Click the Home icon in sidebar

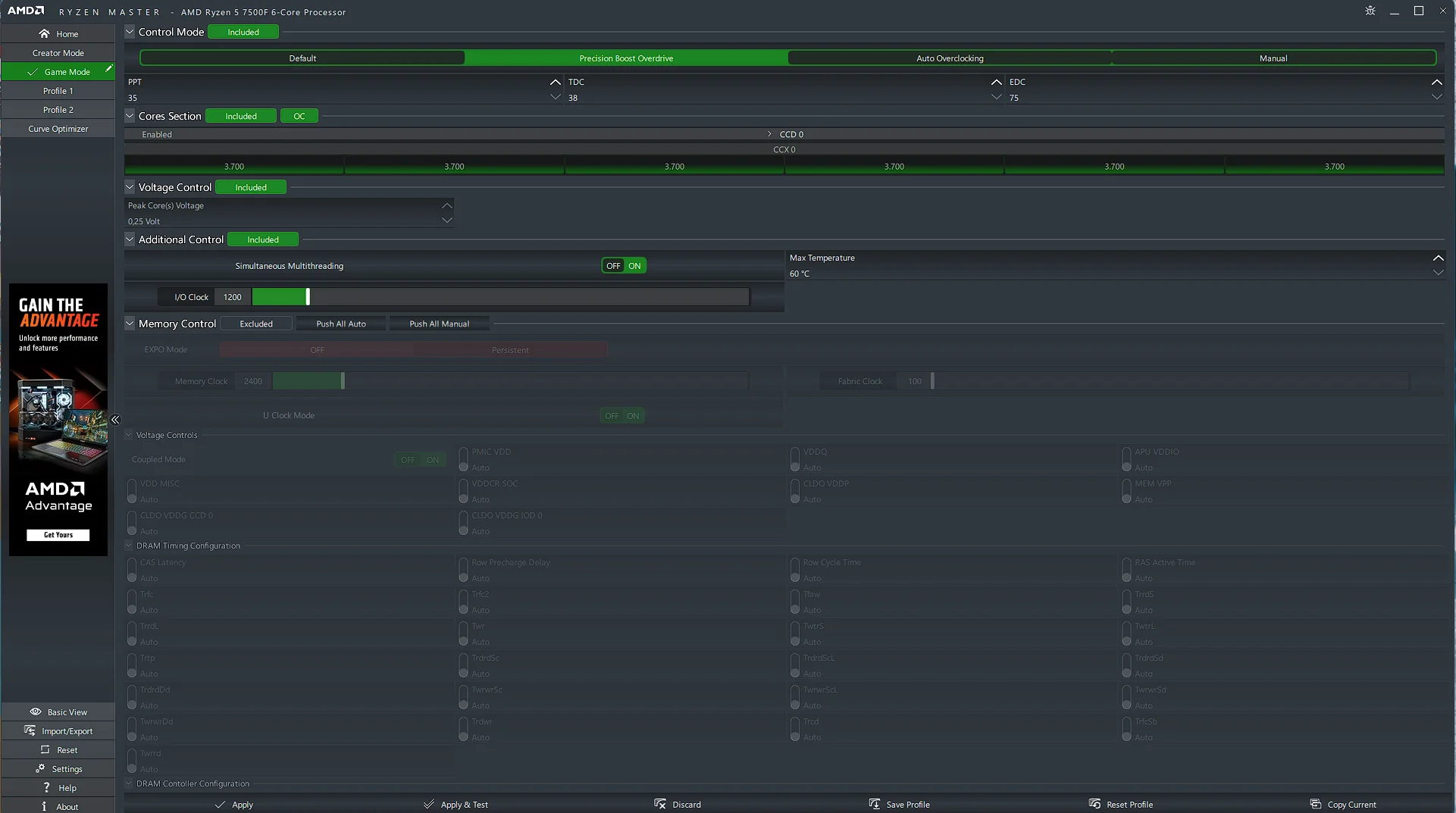[x=44, y=33]
